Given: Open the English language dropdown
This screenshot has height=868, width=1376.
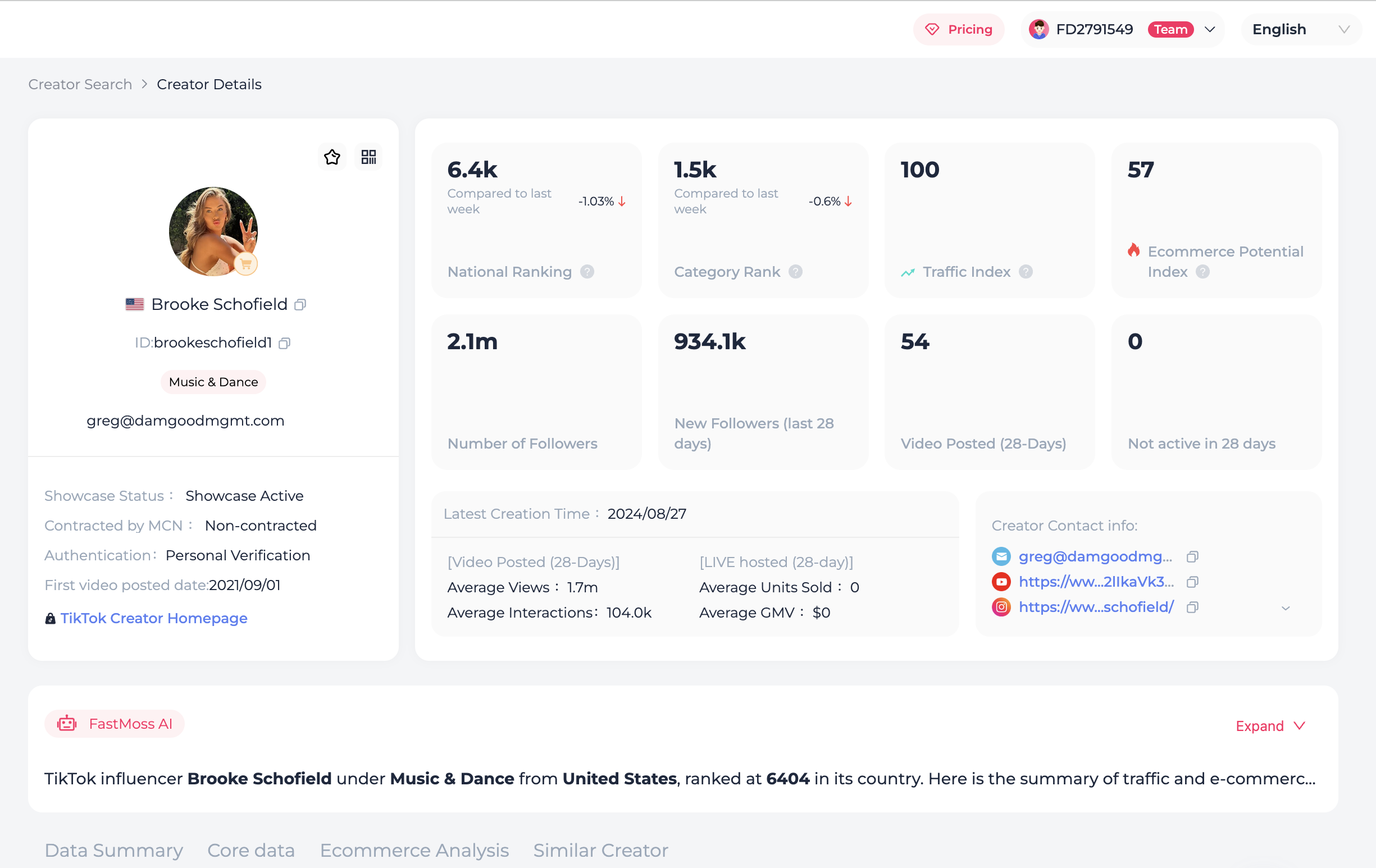Looking at the screenshot, I should click(1300, 30).
